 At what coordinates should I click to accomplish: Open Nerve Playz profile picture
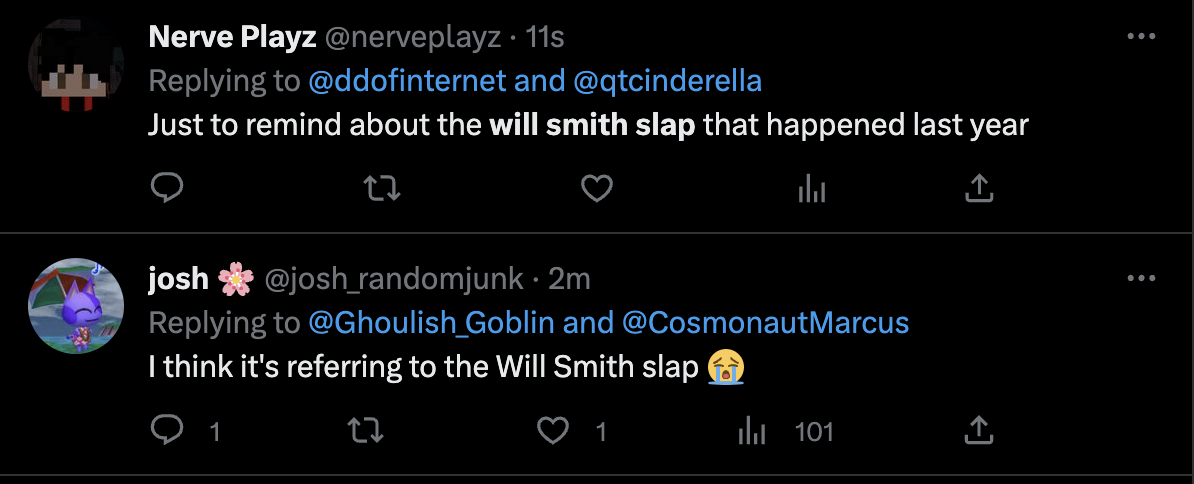tap(76, 63)
